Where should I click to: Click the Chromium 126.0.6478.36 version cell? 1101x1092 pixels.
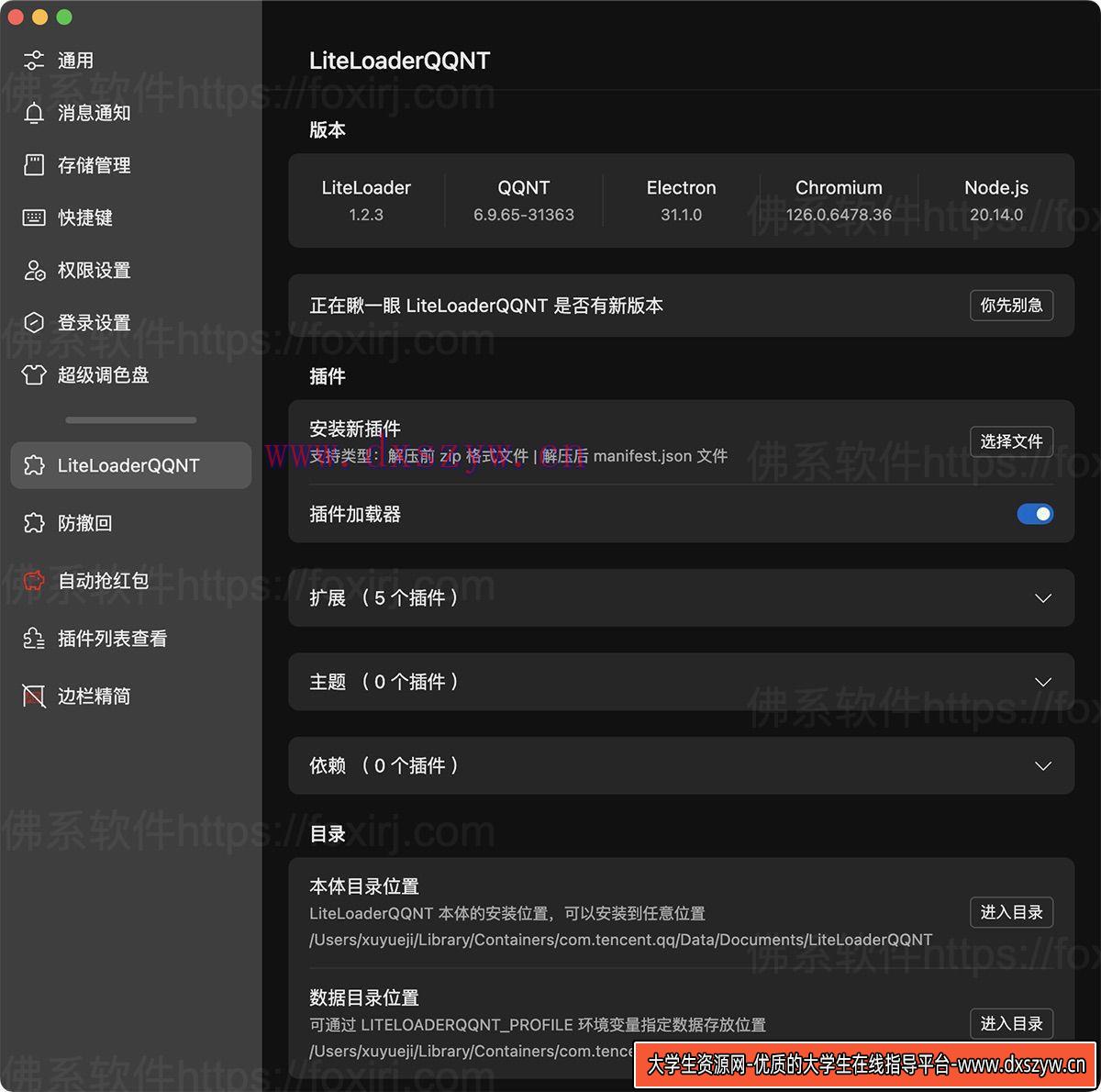tap(839, 200)
